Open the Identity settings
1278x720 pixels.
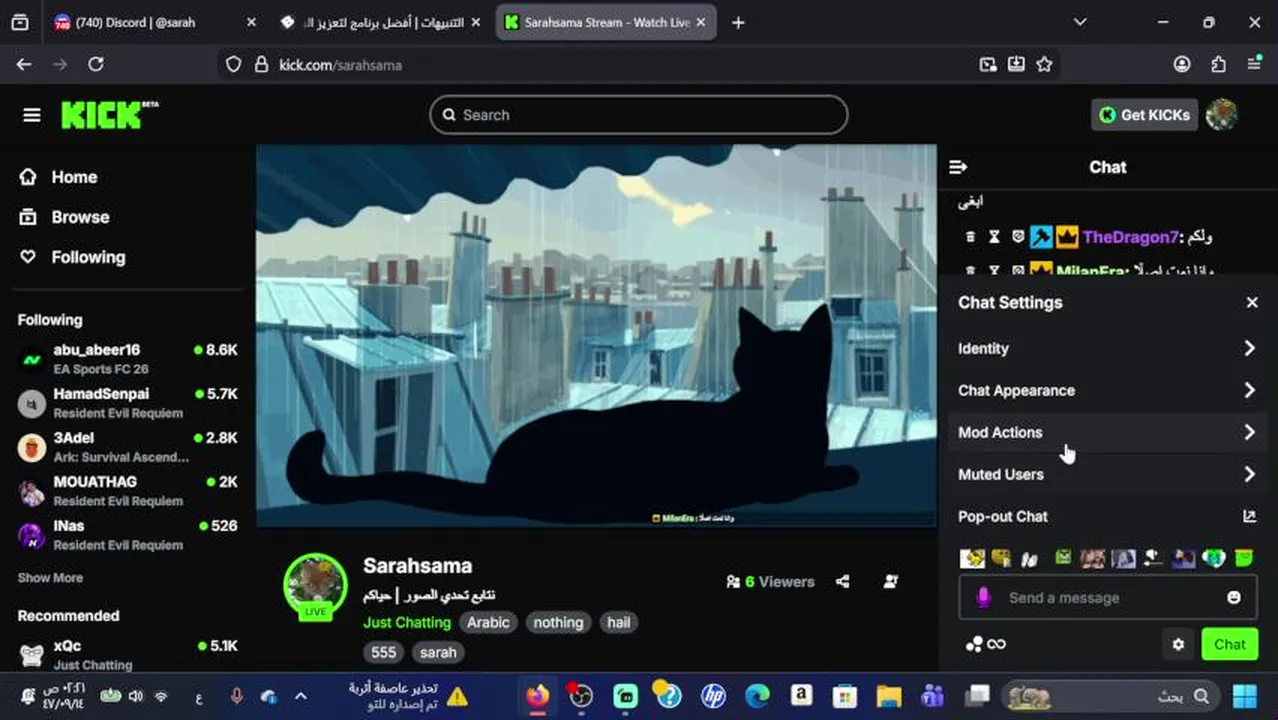1106,348
